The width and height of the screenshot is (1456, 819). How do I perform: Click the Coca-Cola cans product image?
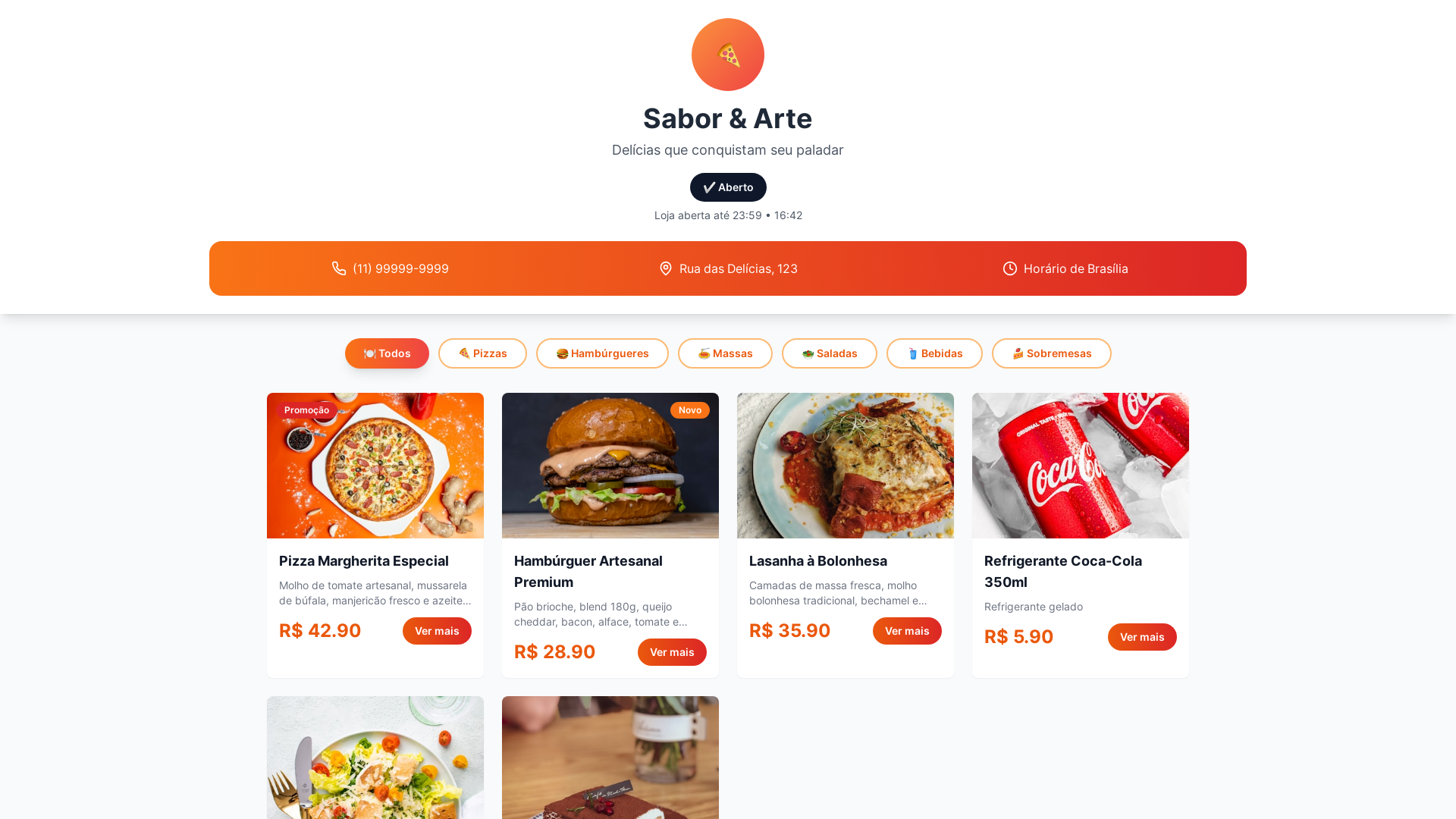click(1081, 466)
